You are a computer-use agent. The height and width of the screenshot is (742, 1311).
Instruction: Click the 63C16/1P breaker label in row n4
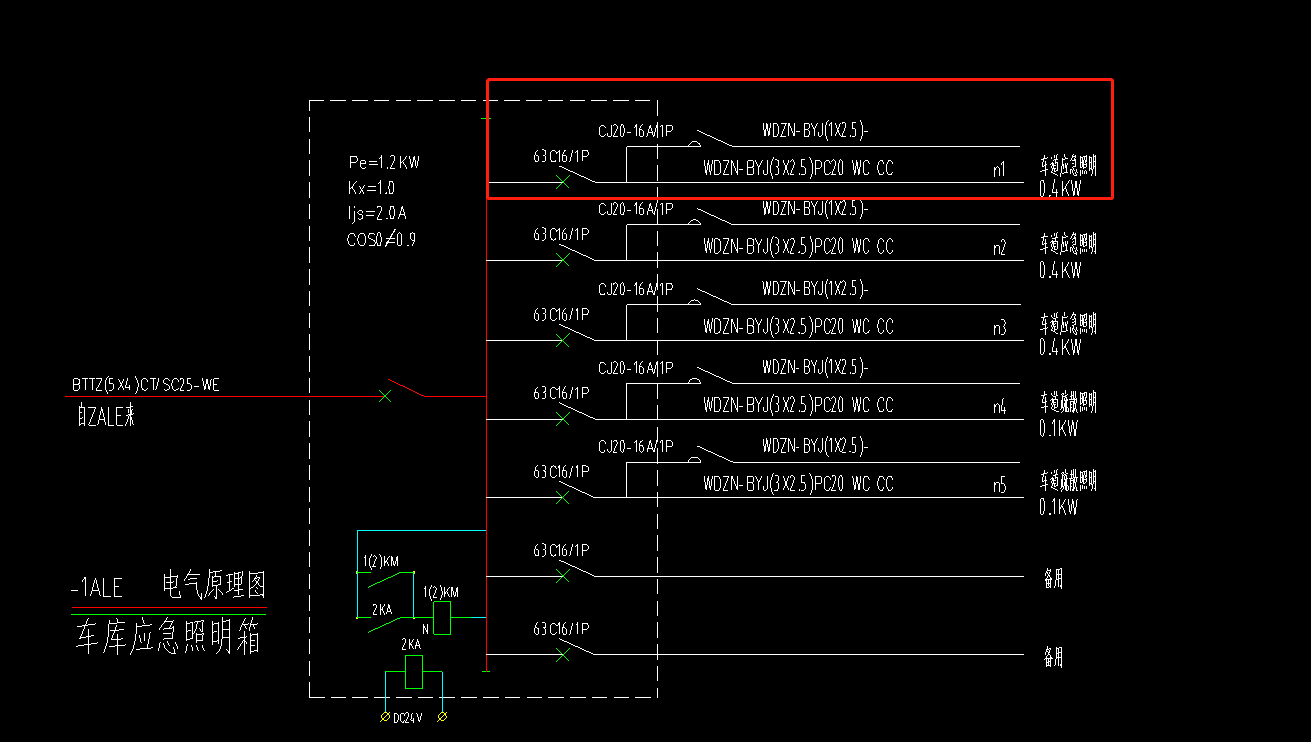tap(561, 393)
